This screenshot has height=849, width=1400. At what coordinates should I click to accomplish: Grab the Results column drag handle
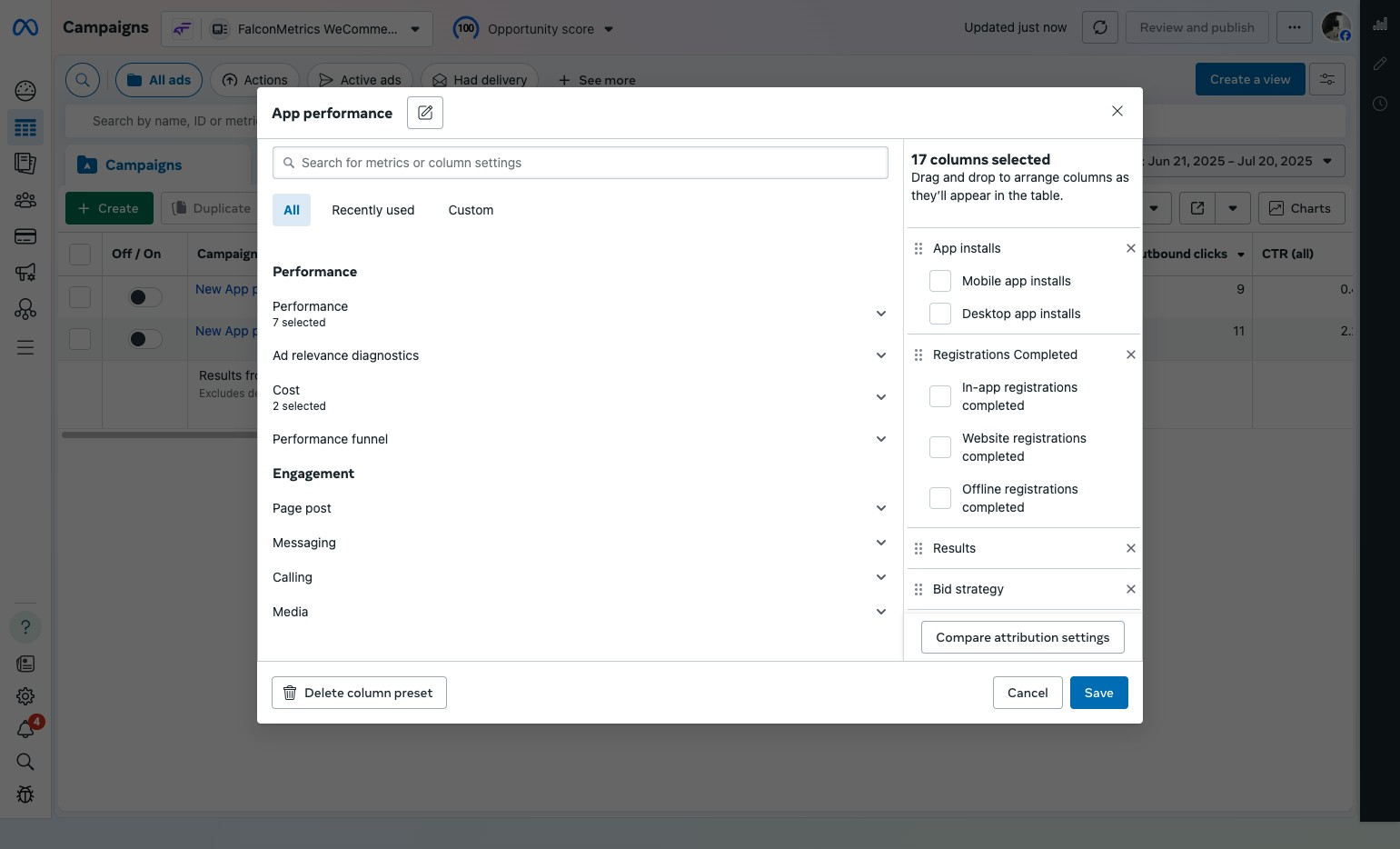pyautogui.click(x=918, y=548)
